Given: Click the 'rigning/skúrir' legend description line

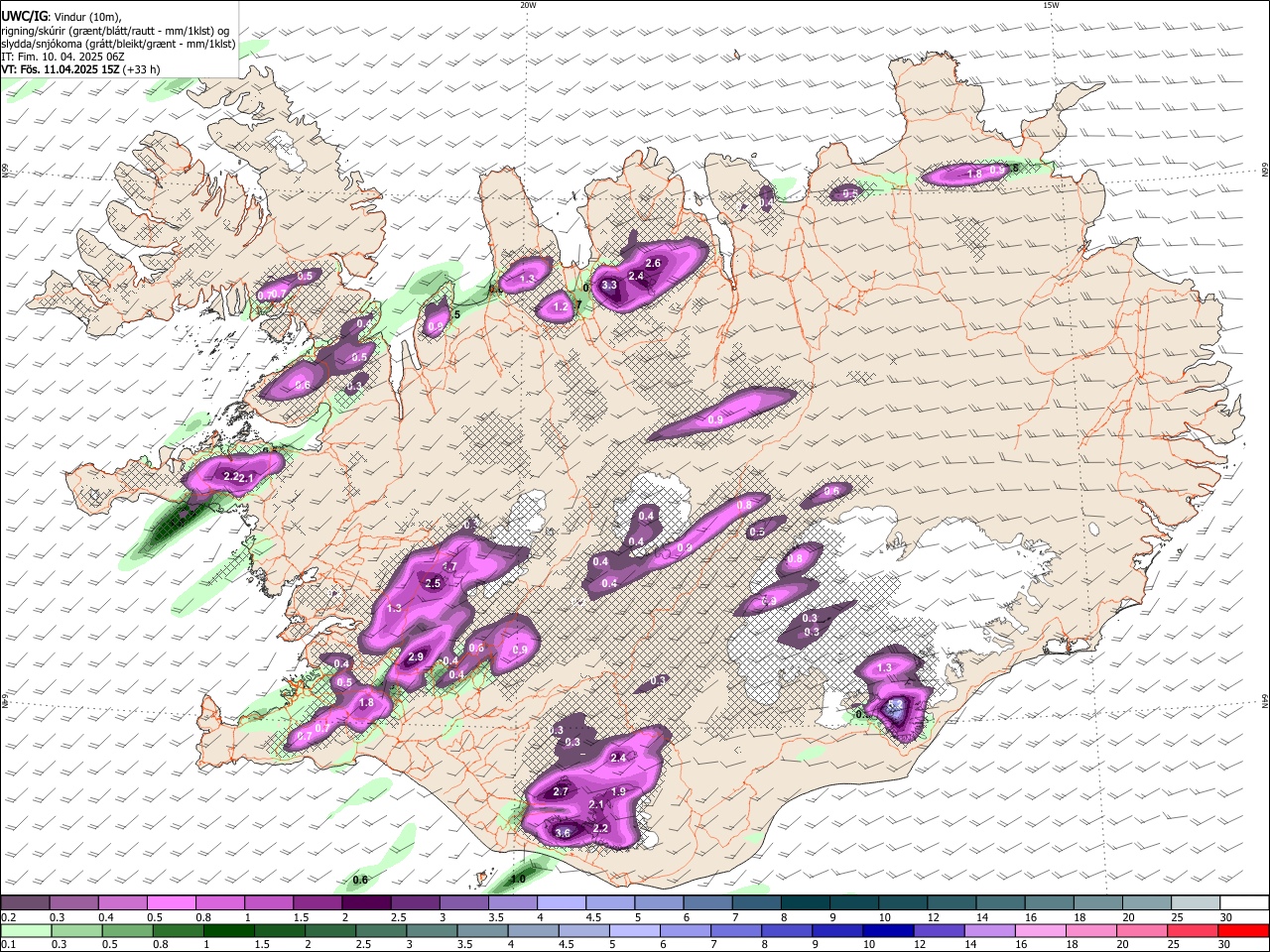Looking at the screenshot, I should click(115, 30).
